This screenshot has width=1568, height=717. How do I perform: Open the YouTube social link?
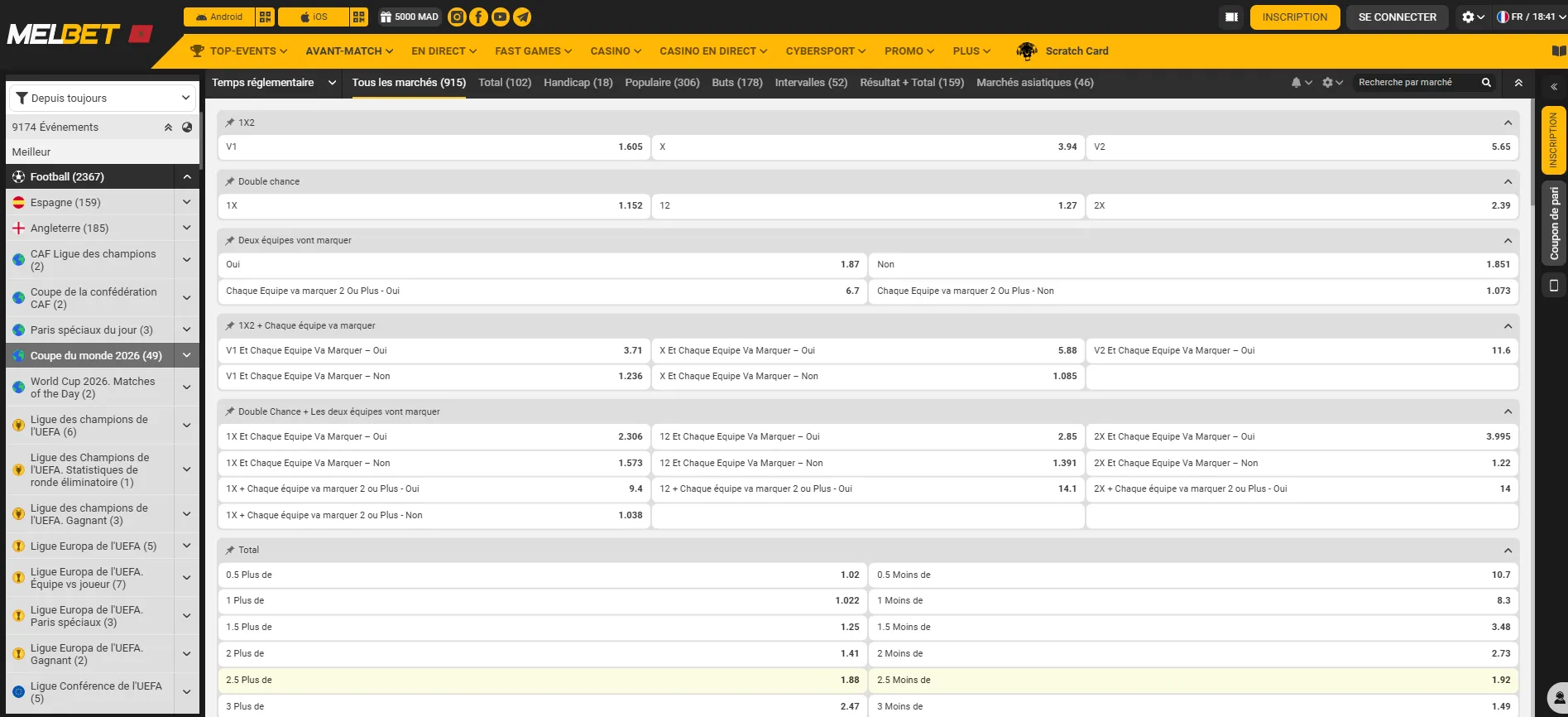pos(501,17)
